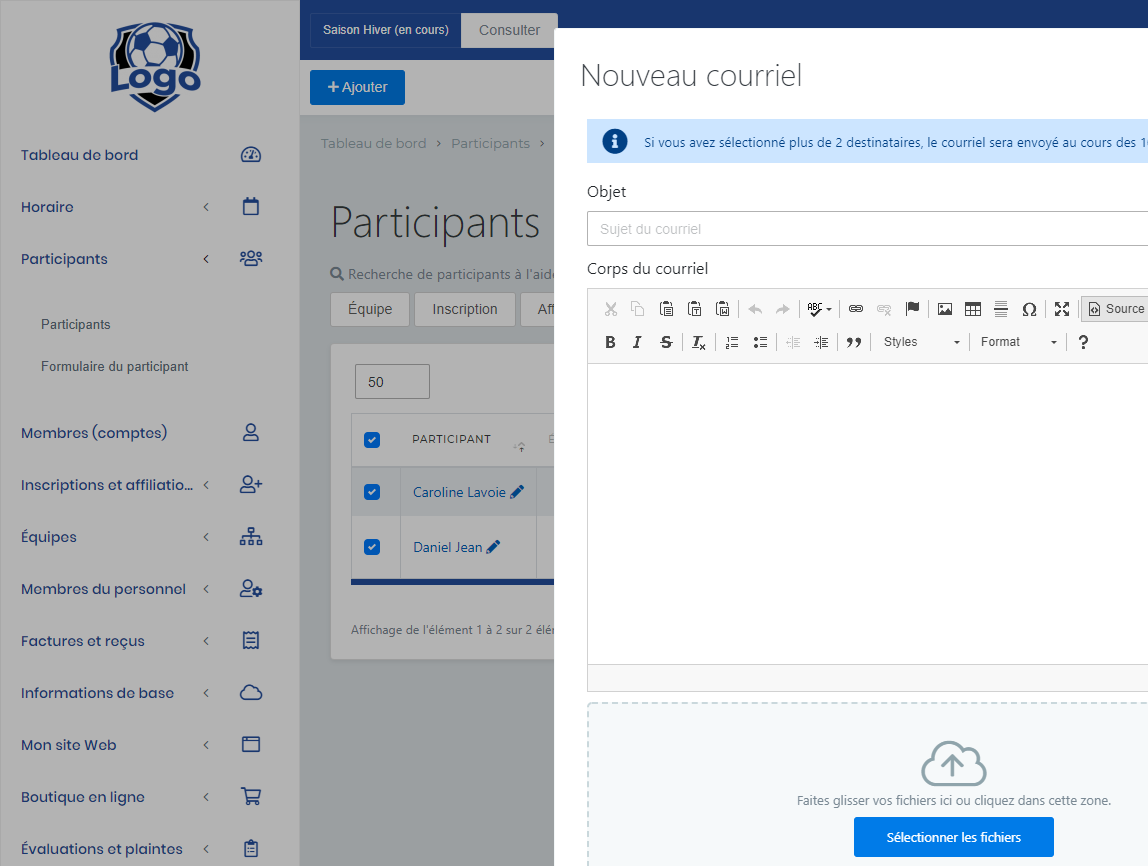Toggle bold formatting in email editor
This screenshot has width=1148, height=866.
point(610,342)
